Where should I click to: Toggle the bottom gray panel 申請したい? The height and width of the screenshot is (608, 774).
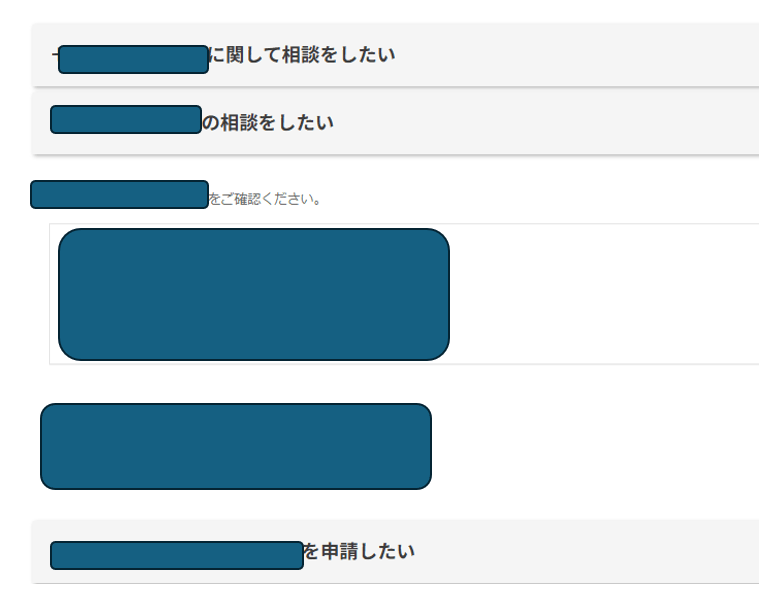[395, 551]
